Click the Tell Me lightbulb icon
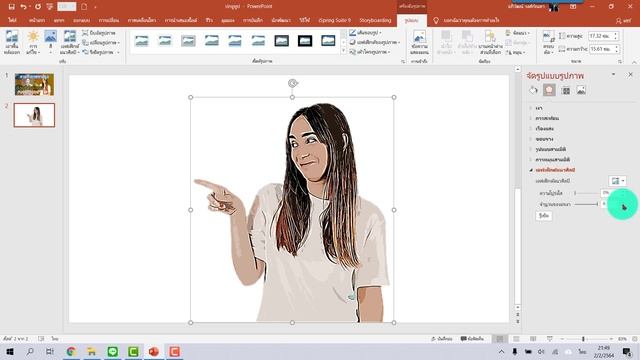 (x=436, y=20)
